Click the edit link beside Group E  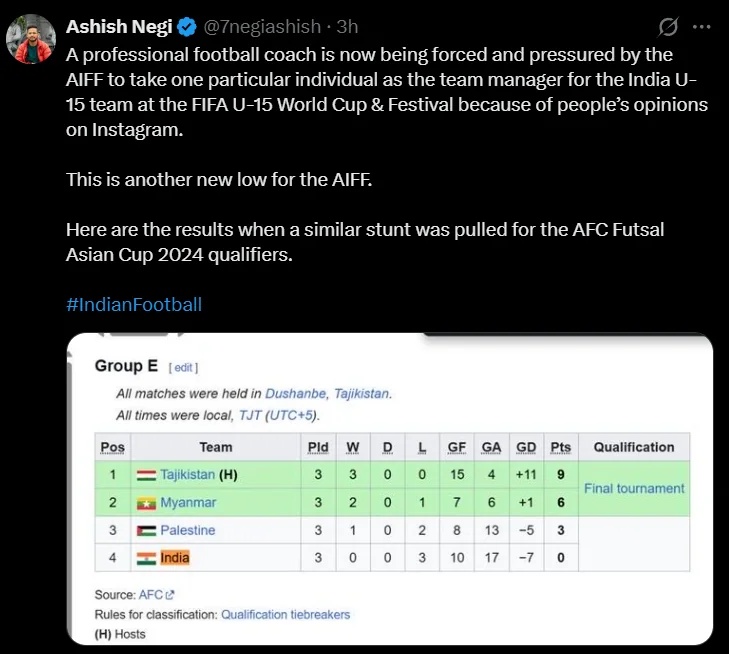coord(184,368)
